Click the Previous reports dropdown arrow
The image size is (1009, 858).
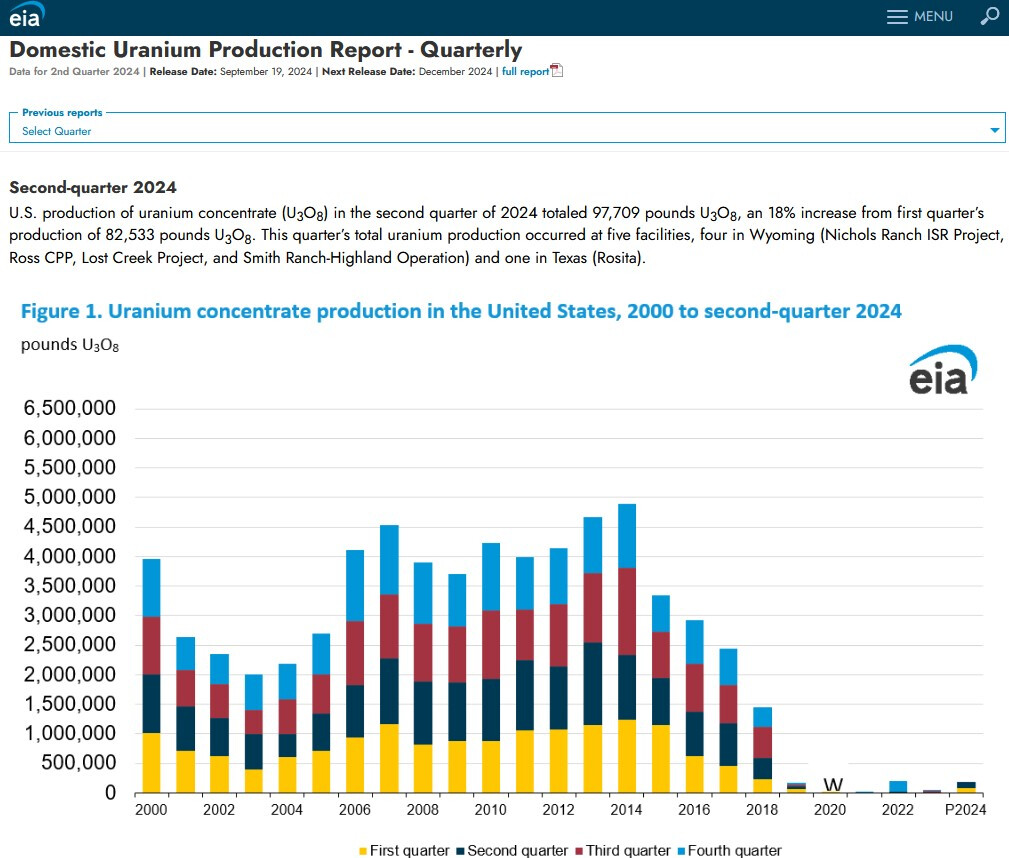[x=994, y=131]
